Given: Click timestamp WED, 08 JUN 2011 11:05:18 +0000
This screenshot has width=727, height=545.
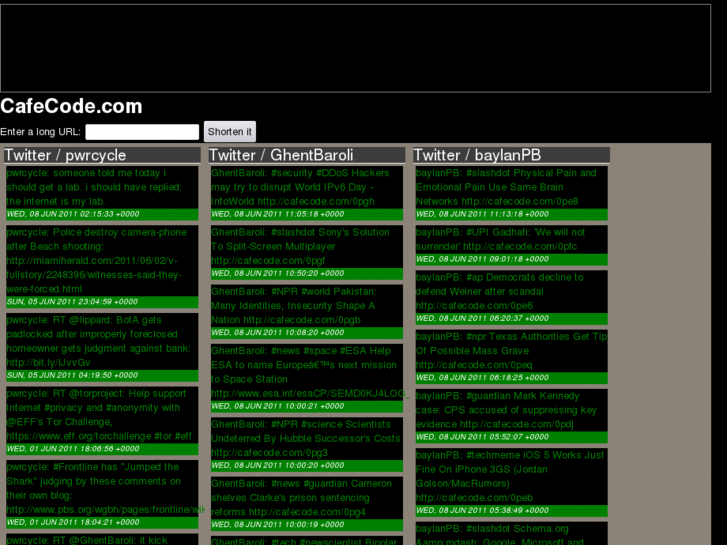Looking at the screenshot, I should 278,214.
